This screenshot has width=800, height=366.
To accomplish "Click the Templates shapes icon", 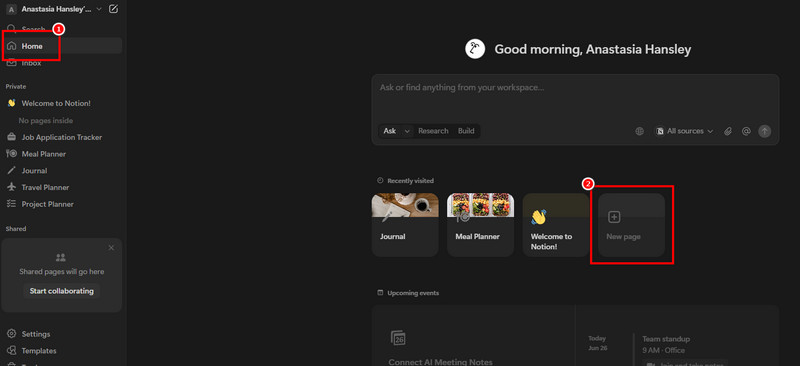I will click(x=11, y=351).
